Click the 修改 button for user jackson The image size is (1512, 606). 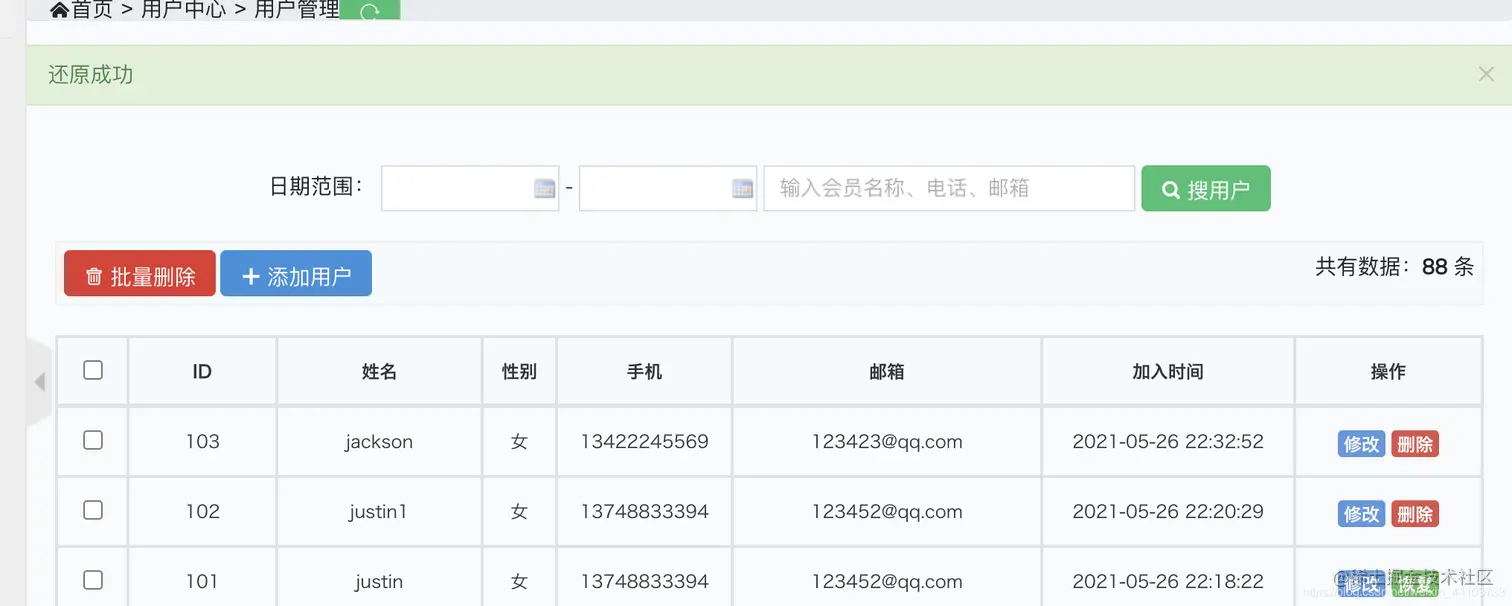(1360, 443)
